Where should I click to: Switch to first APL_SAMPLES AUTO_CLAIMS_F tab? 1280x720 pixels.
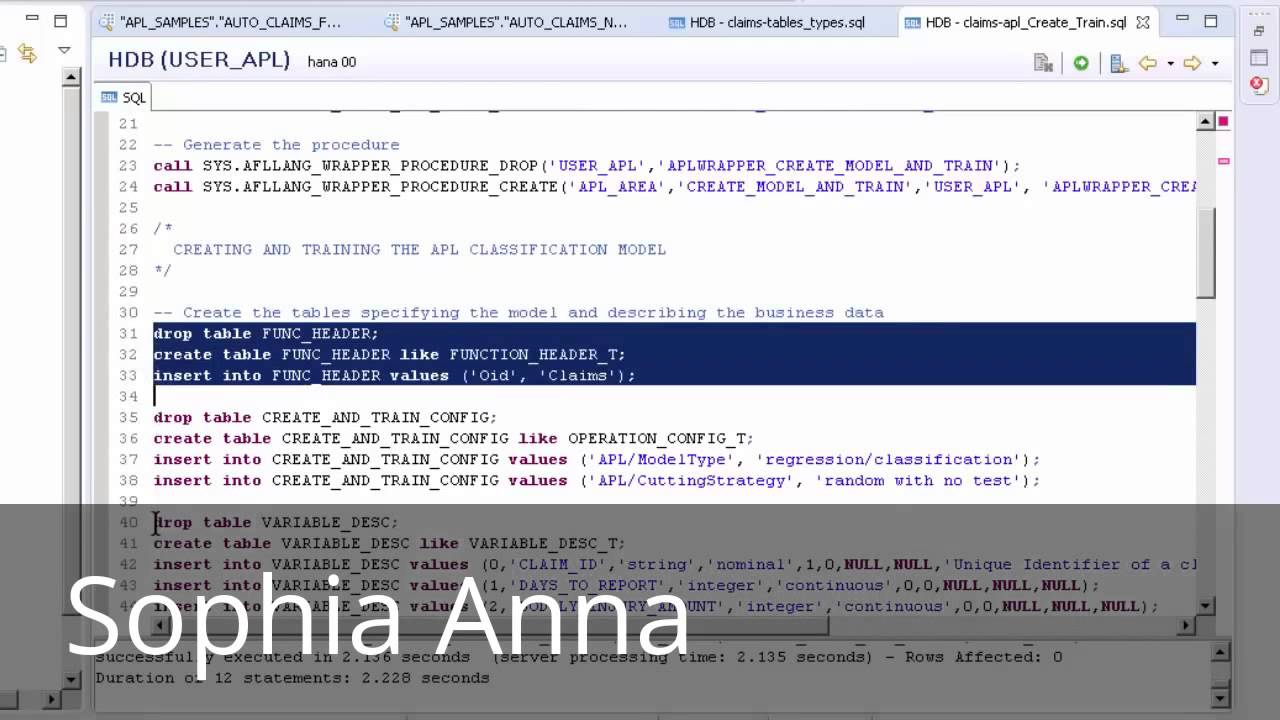click(220, 22)
